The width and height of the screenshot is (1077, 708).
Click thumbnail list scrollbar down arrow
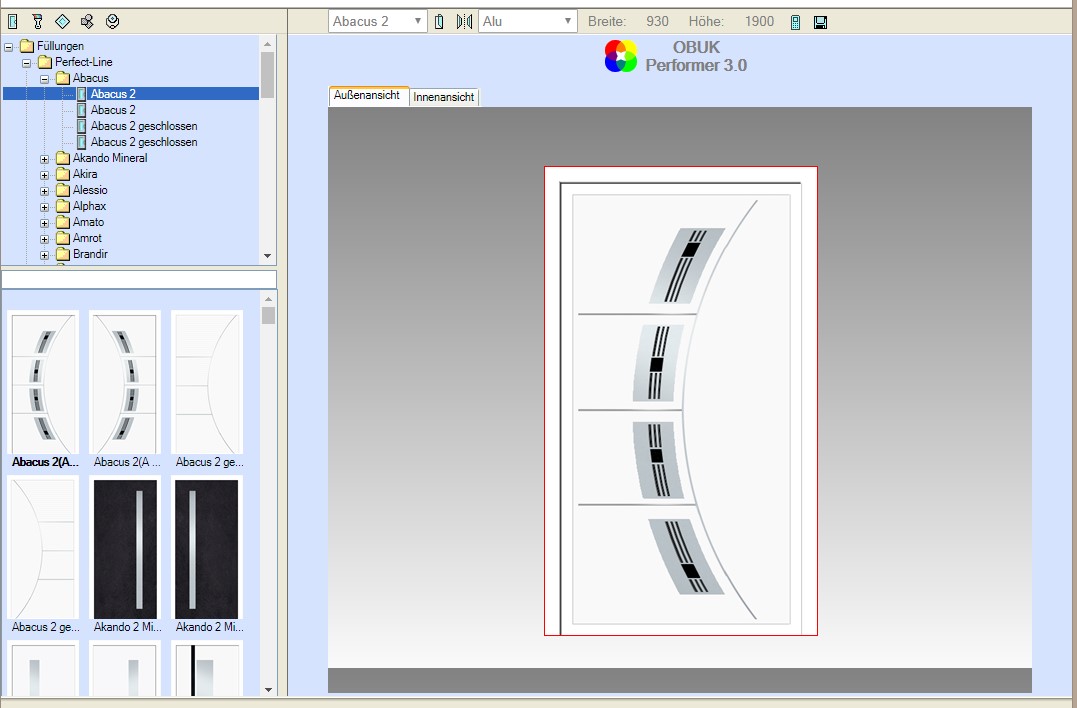(268, 689)
